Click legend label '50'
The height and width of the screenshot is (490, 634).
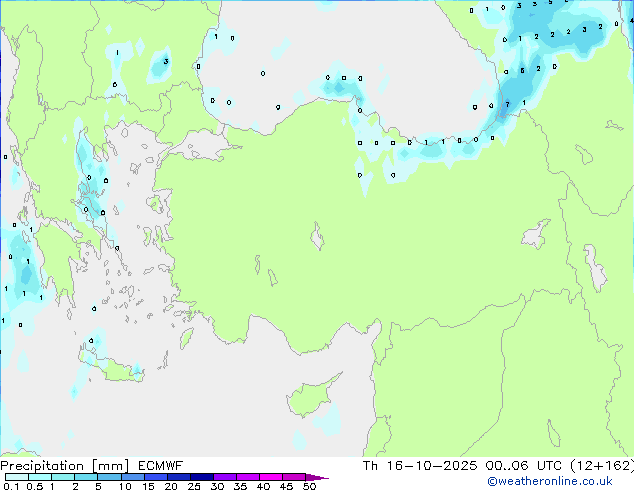point(310,486)
